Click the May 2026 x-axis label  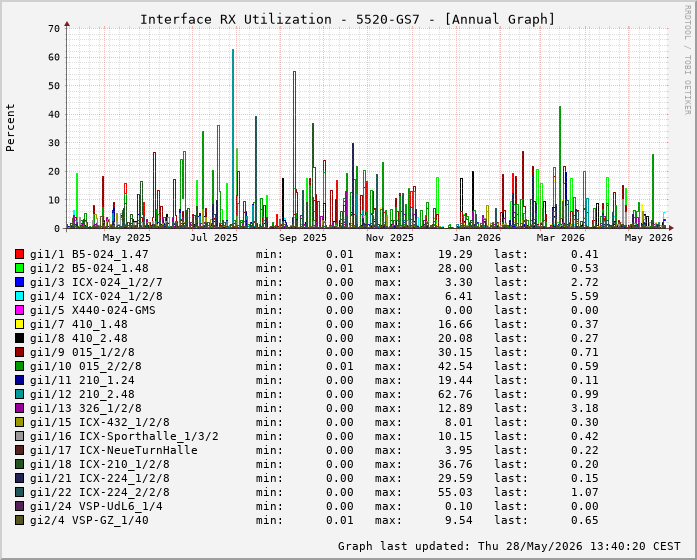[x=649, y=238]
